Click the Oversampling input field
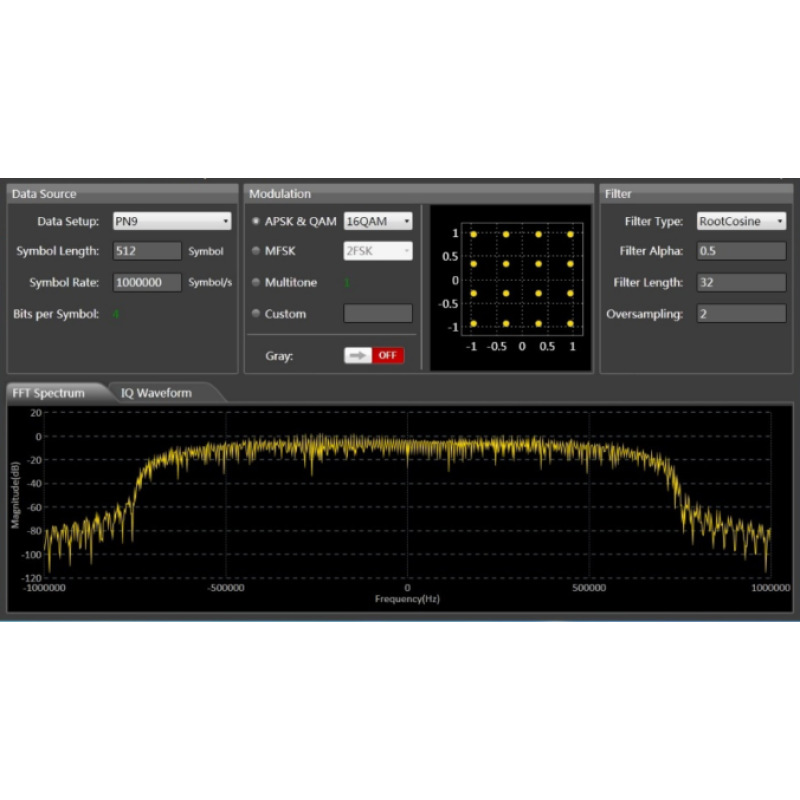Viewport: 800px width, 800px height. point(741,314)
